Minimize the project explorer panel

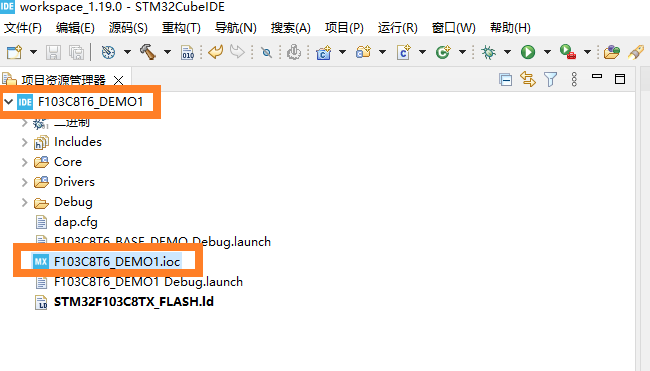(x=597, y=76)
